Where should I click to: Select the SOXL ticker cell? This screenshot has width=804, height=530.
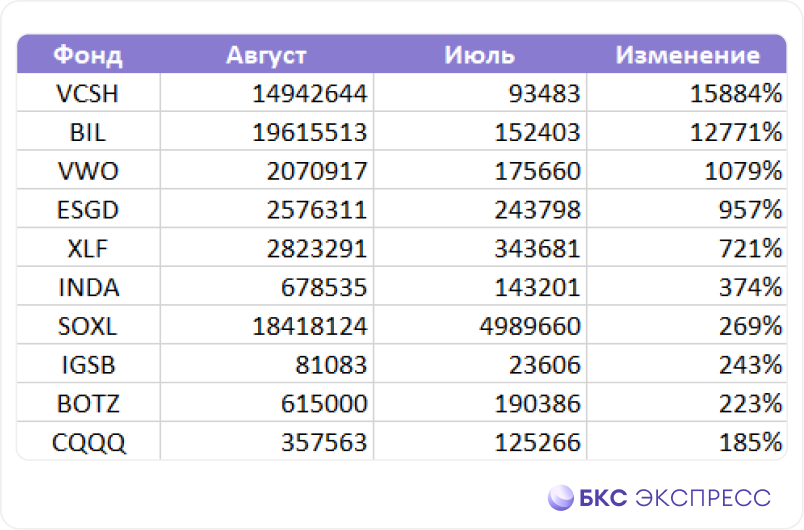point(88,326)
